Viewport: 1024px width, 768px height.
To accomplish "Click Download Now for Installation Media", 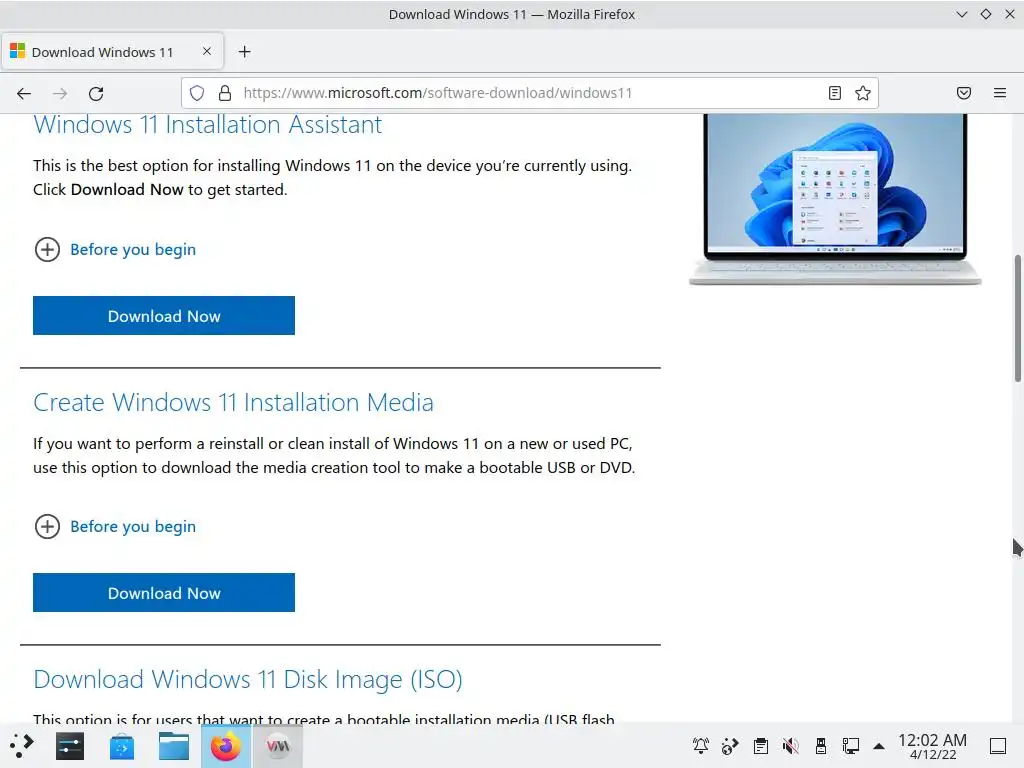I will [x=164, y=592].
